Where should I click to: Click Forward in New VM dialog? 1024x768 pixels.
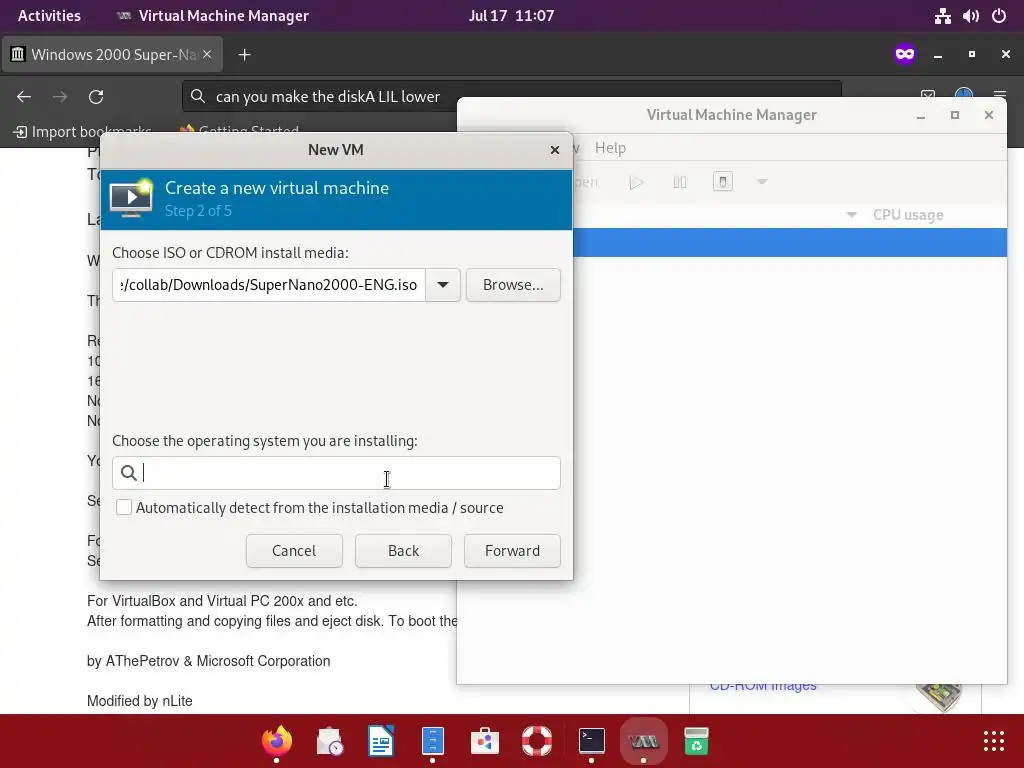pyautogui.click(x=512, y=551)
